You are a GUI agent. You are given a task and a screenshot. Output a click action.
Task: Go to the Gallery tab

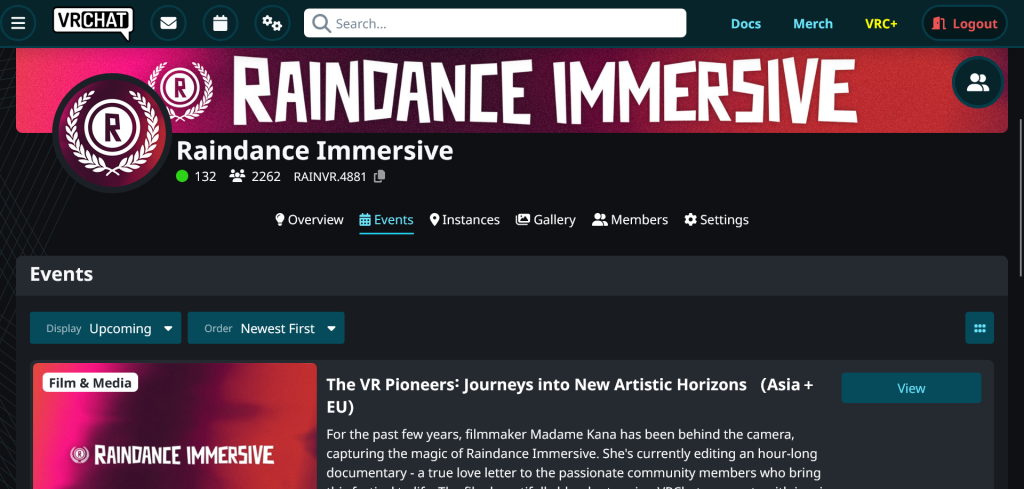[x=545, y=220]
